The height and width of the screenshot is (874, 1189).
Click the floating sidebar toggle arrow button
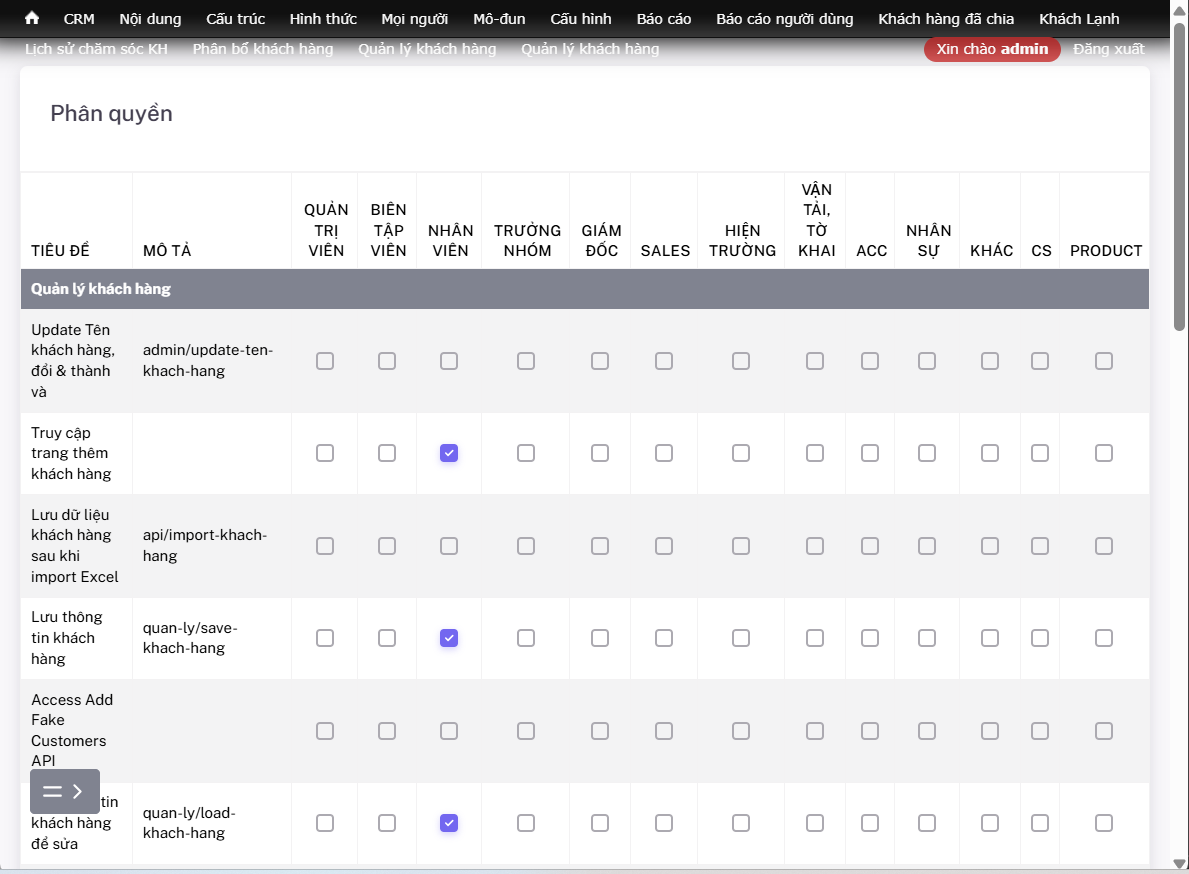tap(64, 791)
